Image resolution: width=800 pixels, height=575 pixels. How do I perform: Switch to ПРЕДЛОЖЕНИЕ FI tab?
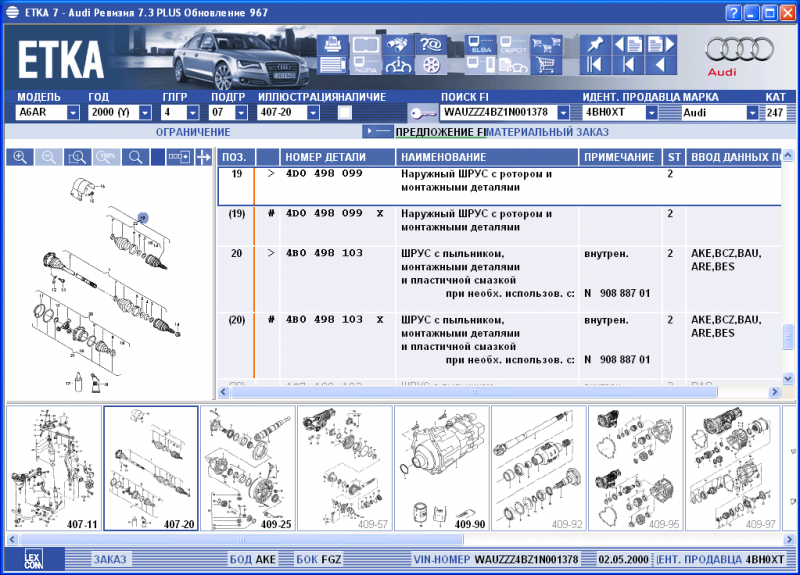pos(441,132)
